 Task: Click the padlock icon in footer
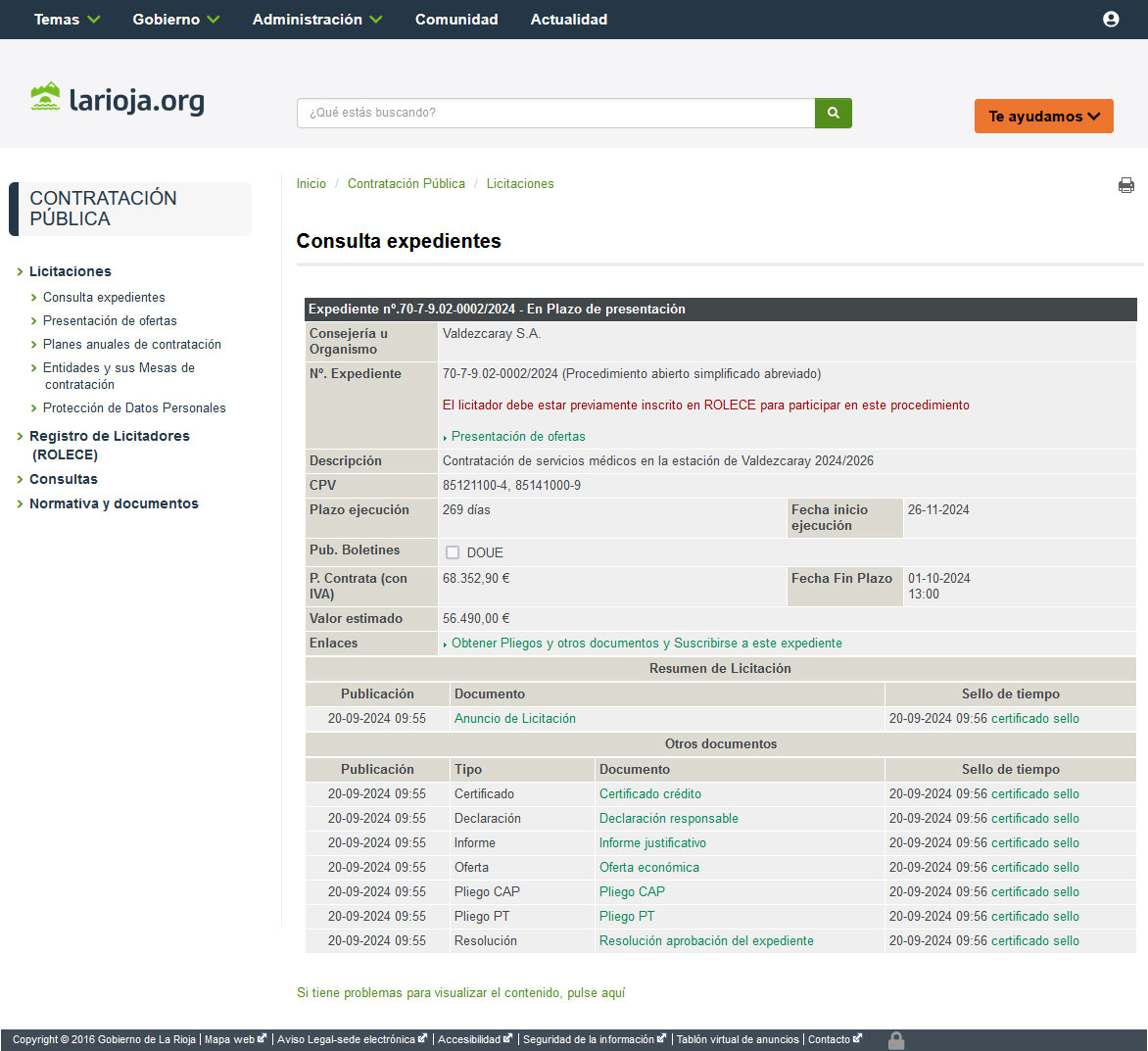pos(895,1040)
